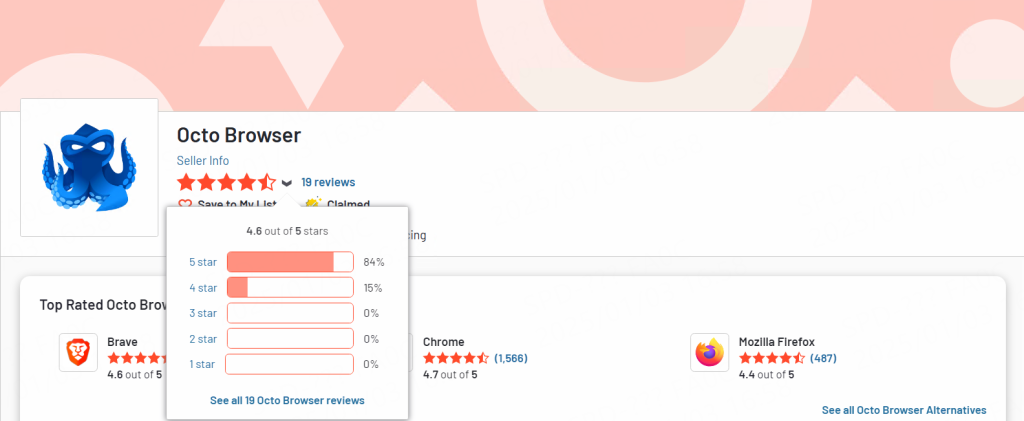Filter reviews by 5 star
This screenshot has width=1024, height=421.
click(203, 262)
